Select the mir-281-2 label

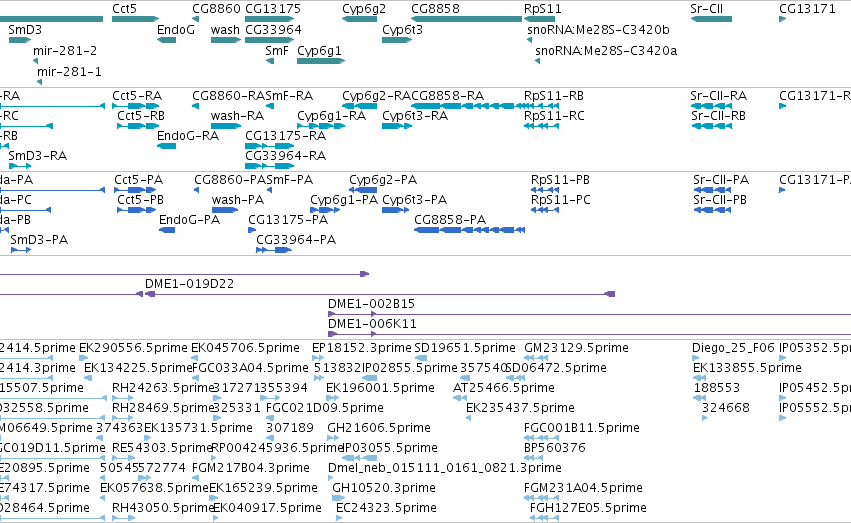coord(65,51)
